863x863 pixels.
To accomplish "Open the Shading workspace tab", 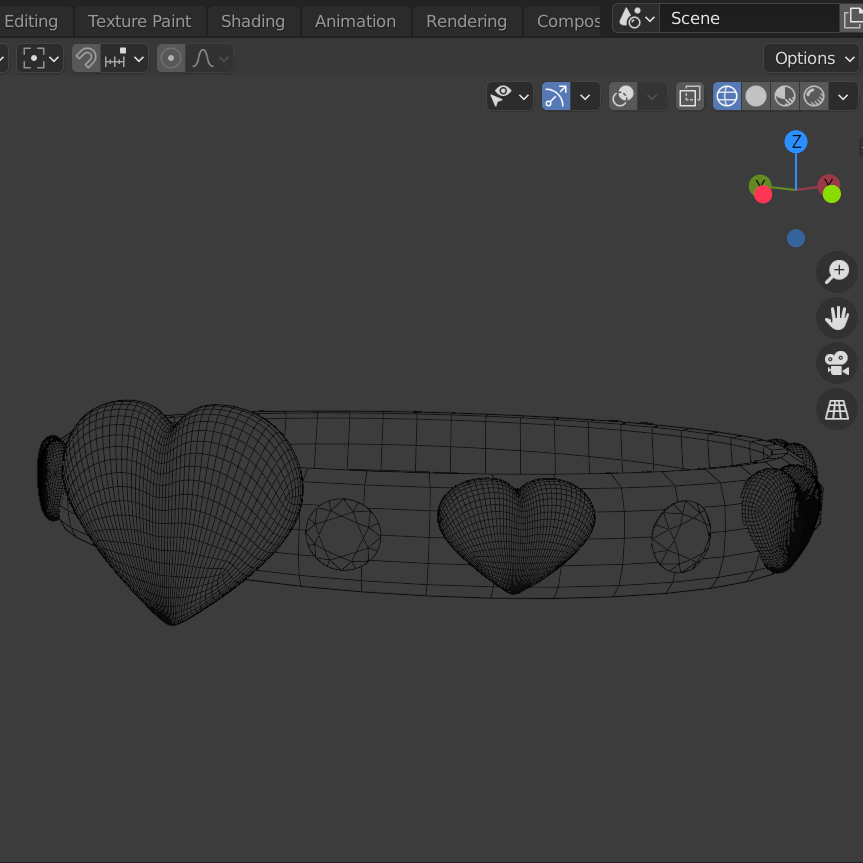I will [x=253, y=21].
